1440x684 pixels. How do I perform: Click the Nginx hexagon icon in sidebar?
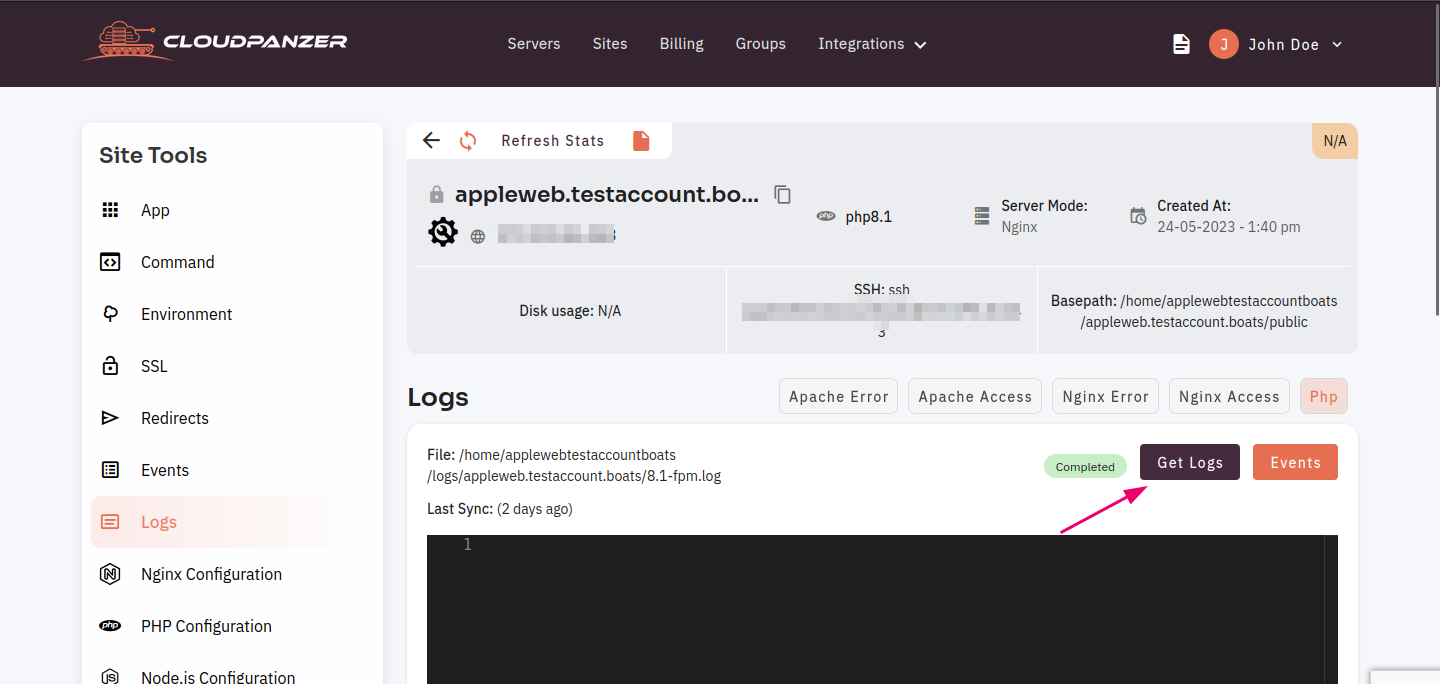(x=110, y=574)
